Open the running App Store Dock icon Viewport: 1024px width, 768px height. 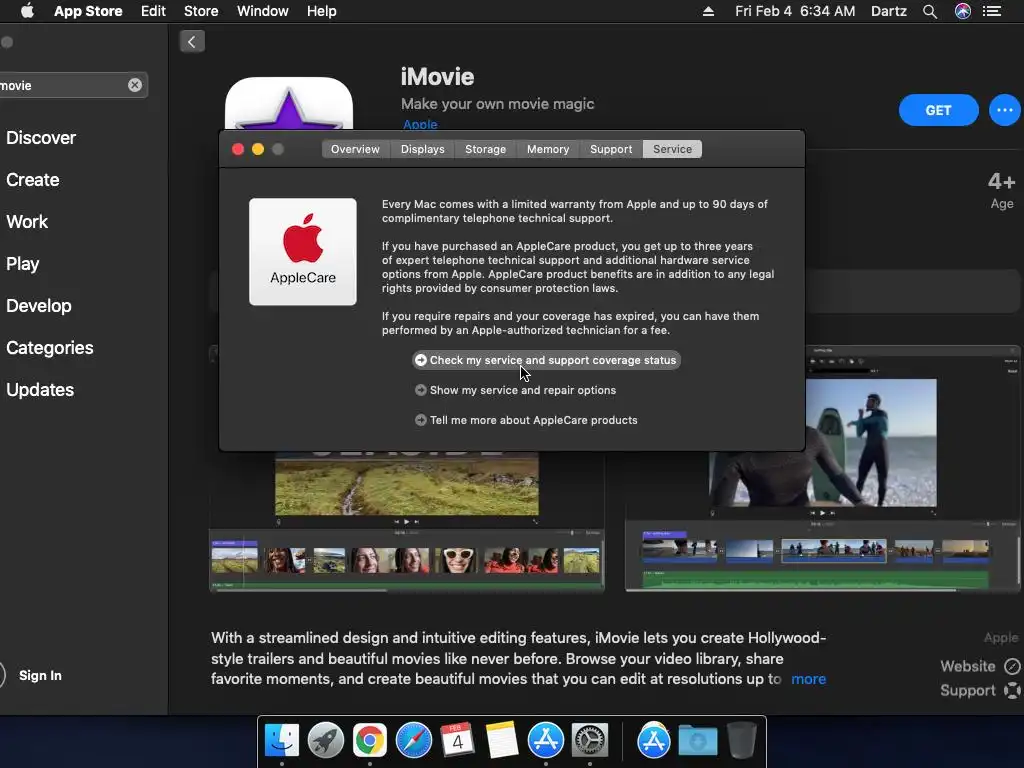545,741
